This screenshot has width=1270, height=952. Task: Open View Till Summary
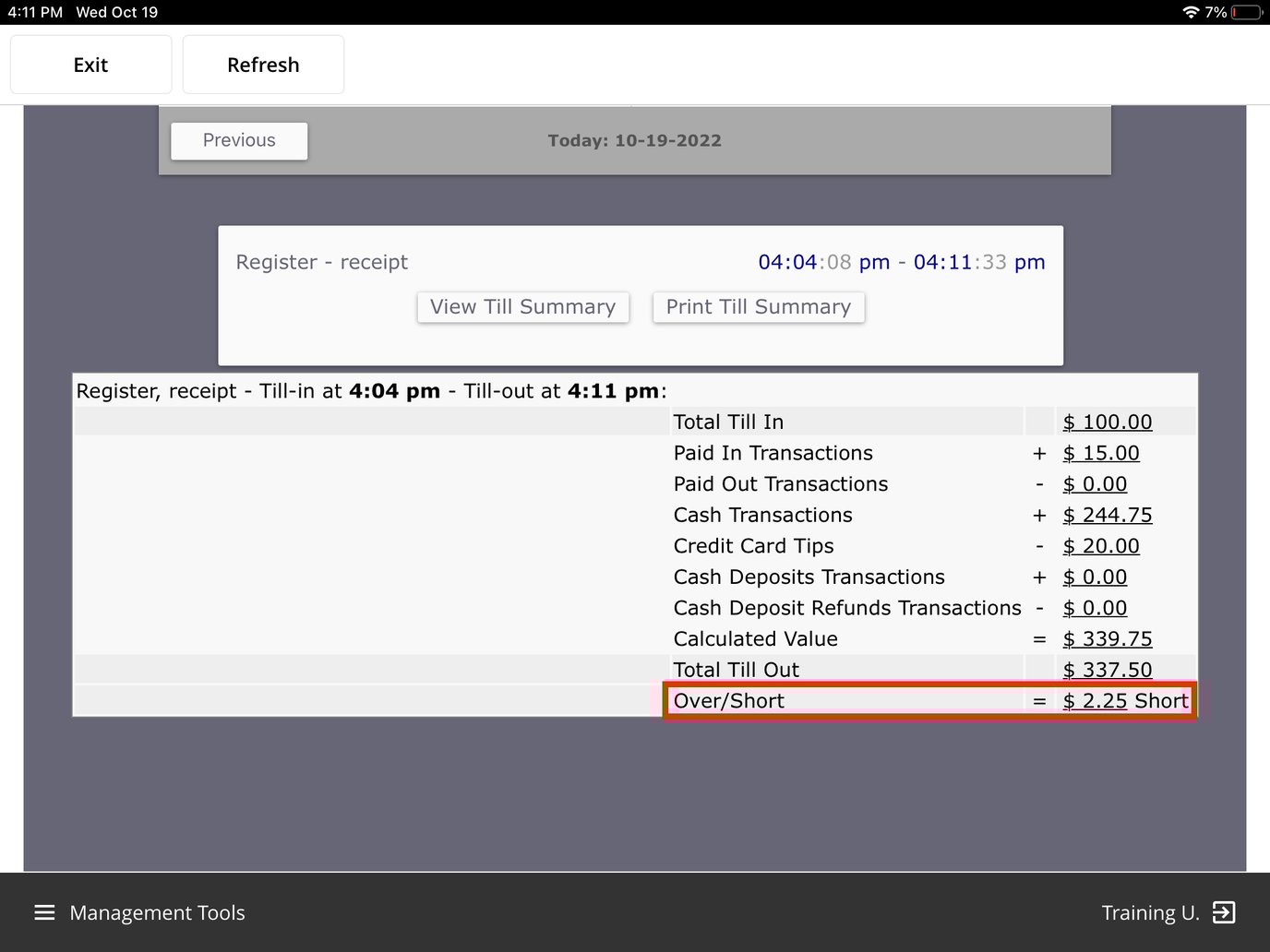[x=522, y=306]
